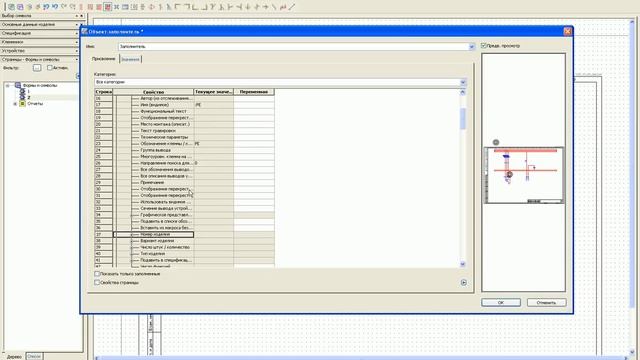640x360 pixels.
Task: Open the 'Дерево' bottom tab
Action: 14,356
